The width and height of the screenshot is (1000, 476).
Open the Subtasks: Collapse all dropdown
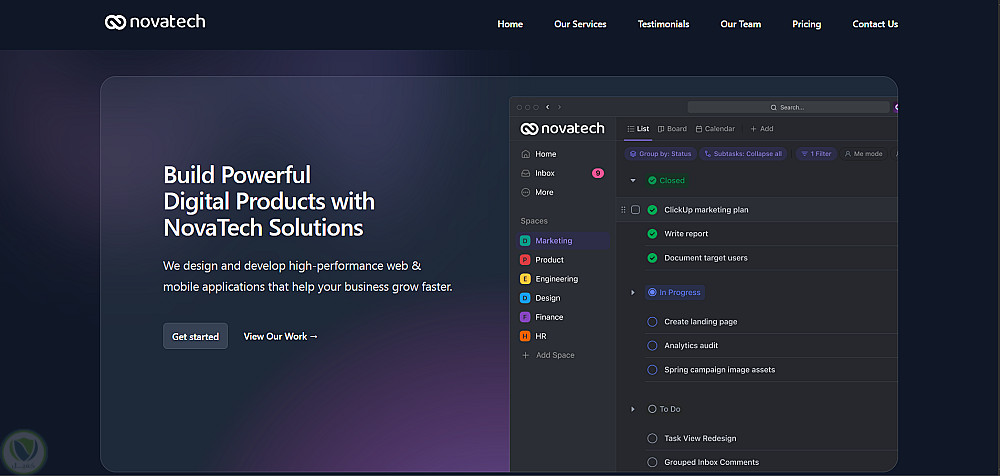[744, 154]
